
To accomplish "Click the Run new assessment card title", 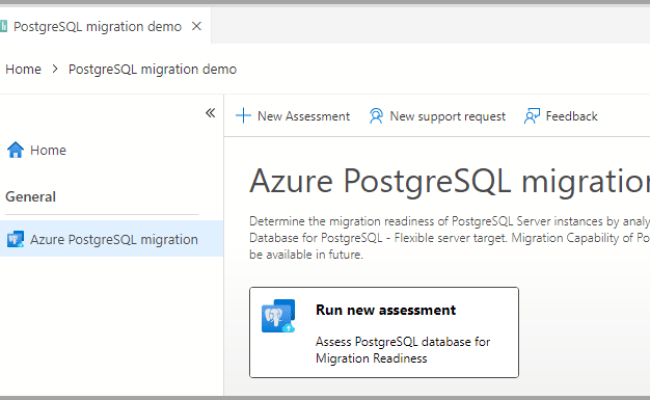I will click(385, 310).
